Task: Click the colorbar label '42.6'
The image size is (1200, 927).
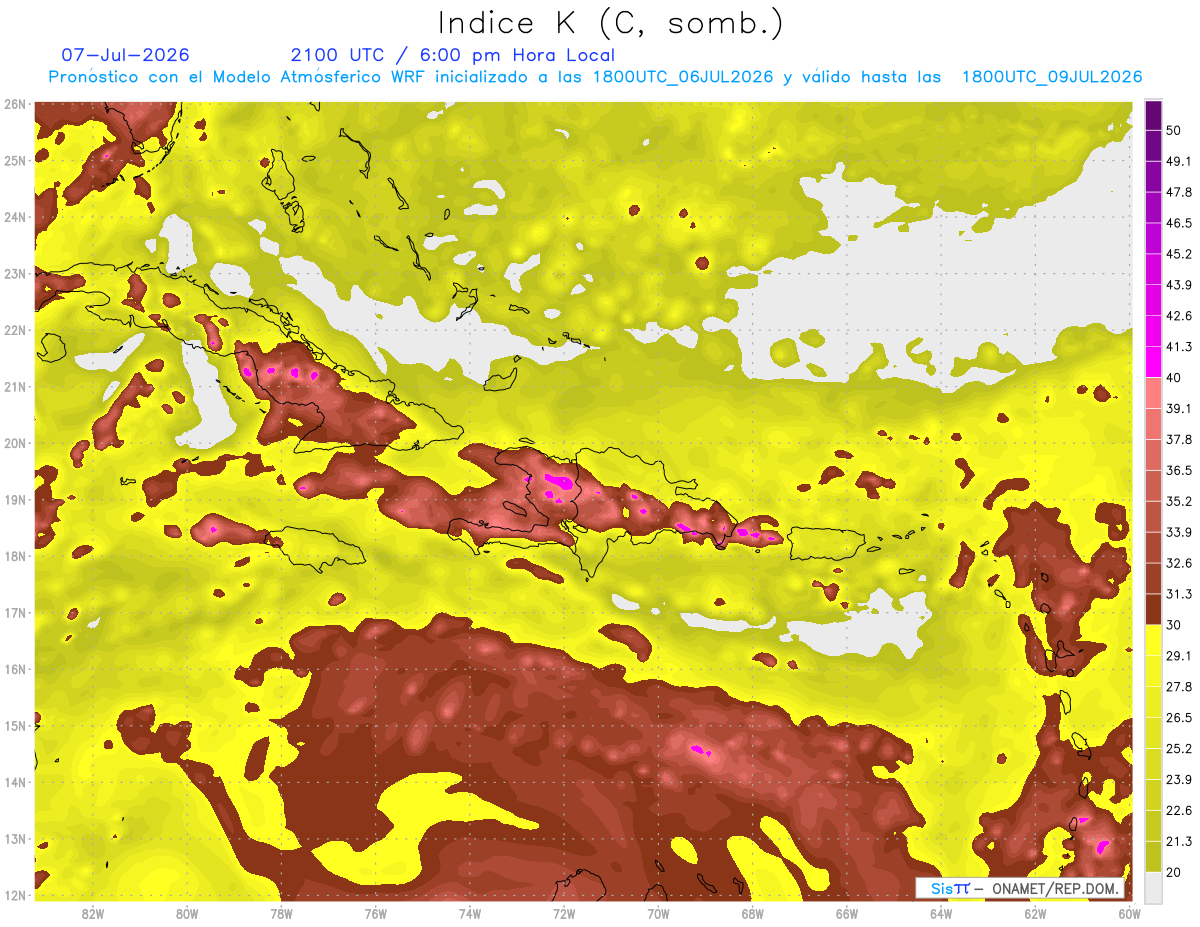Action: (1179, 316)
